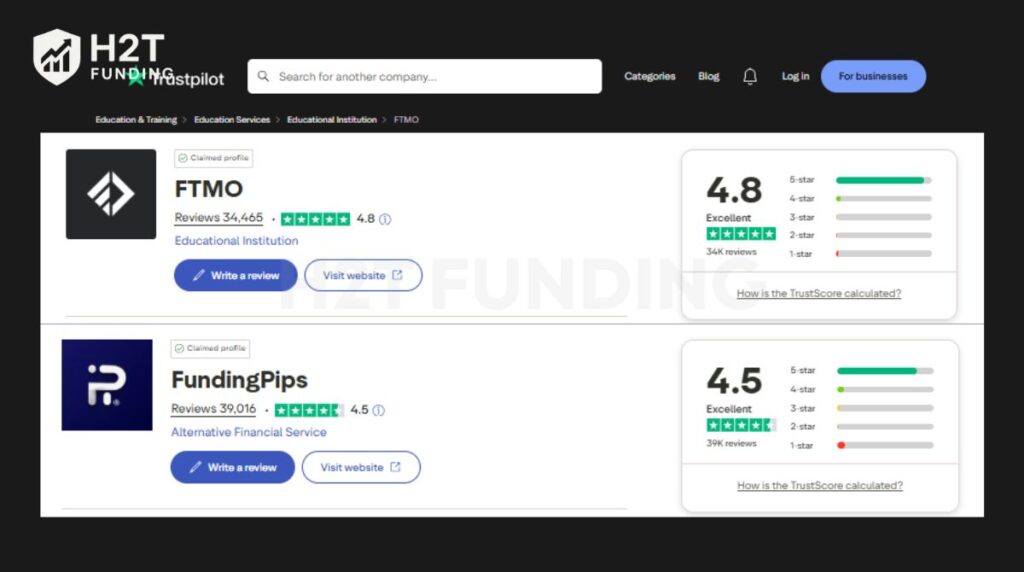Click the FundingPips Claimed profile badge
Screen dimensions: 1024x572
pyautogui.click(x=210, y=349)
